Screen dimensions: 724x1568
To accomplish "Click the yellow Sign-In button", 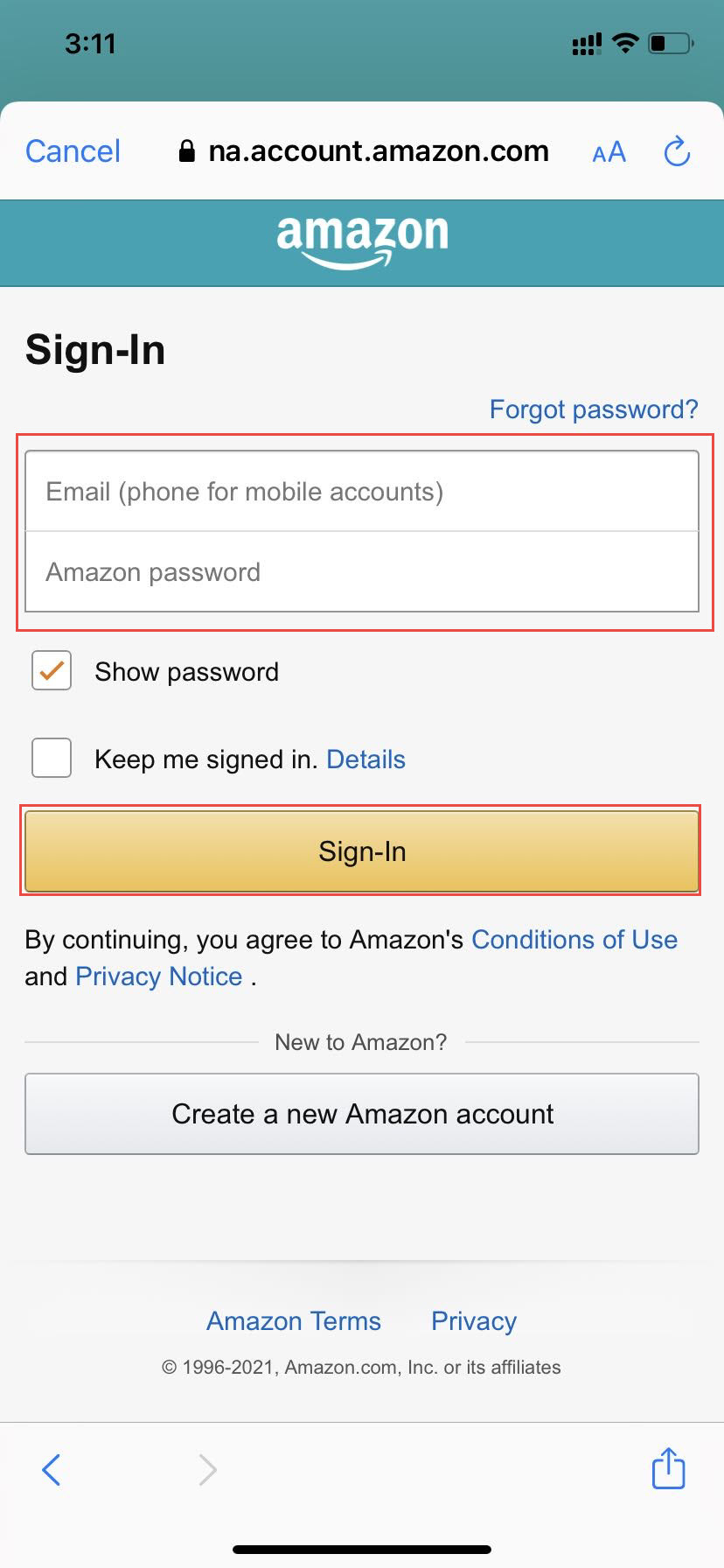I will point(362,851).
